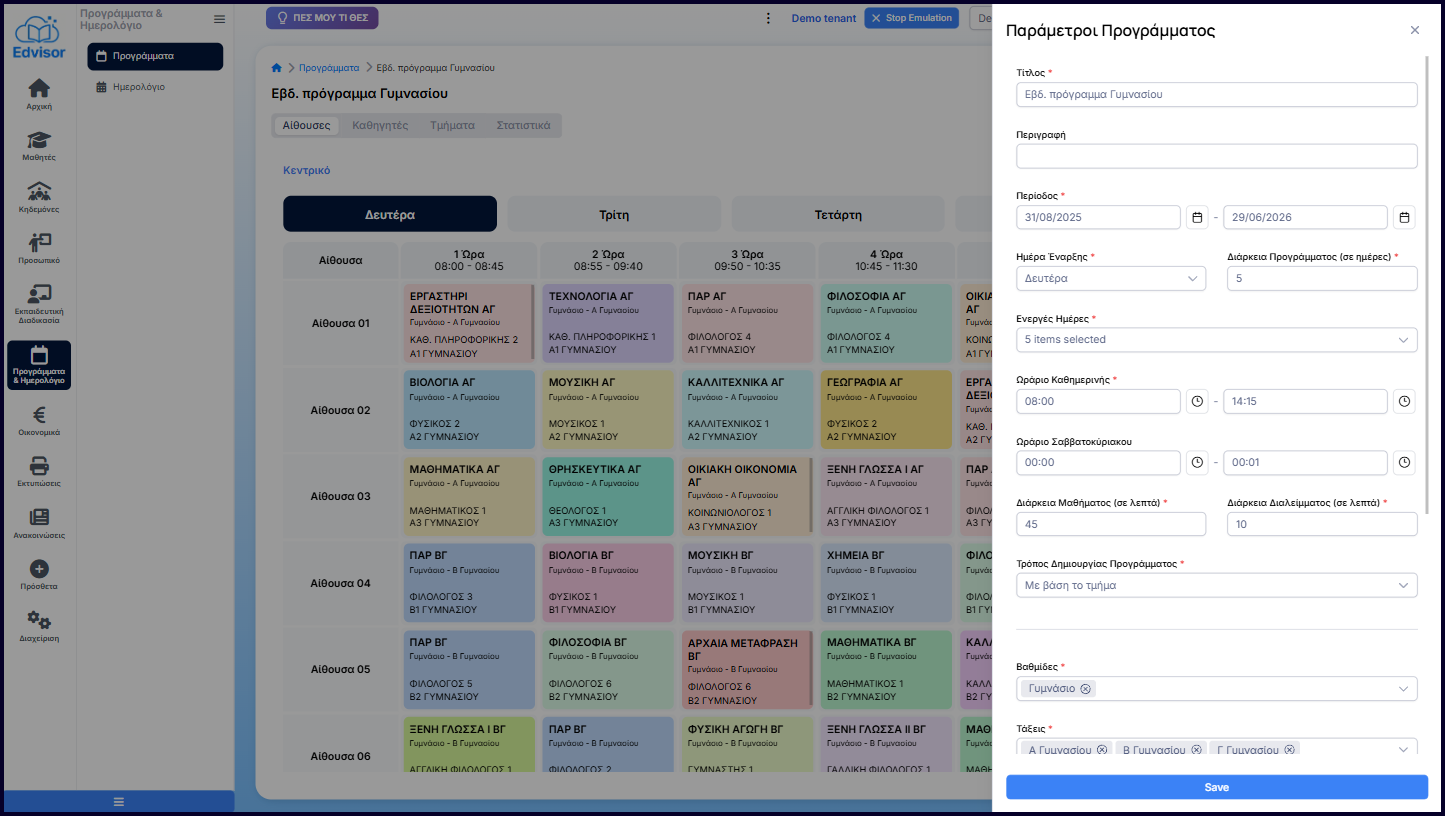Open Ημερολόγιο in the submenu

pos(138,87)
